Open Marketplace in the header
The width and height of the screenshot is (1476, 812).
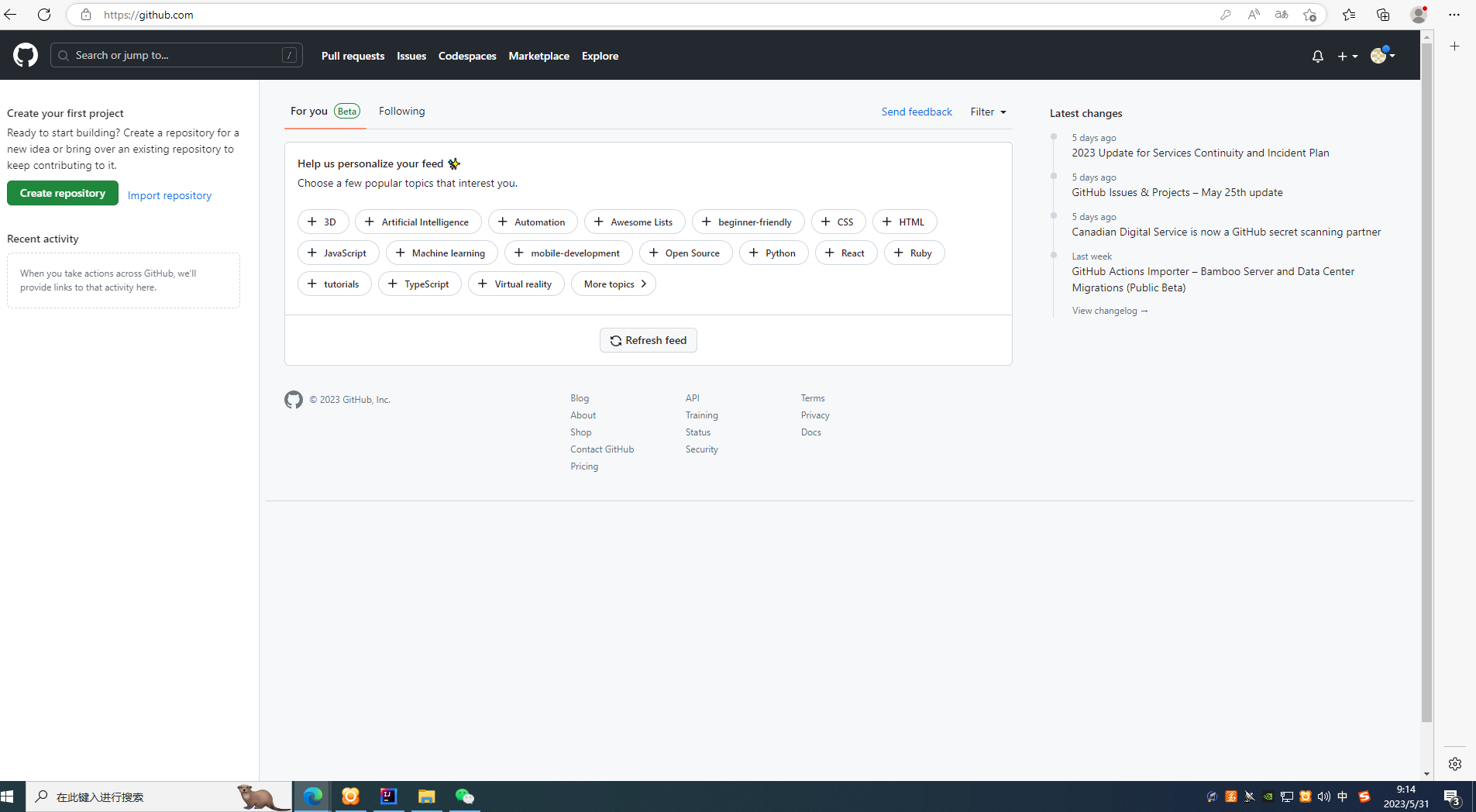[x=538, y=56]
